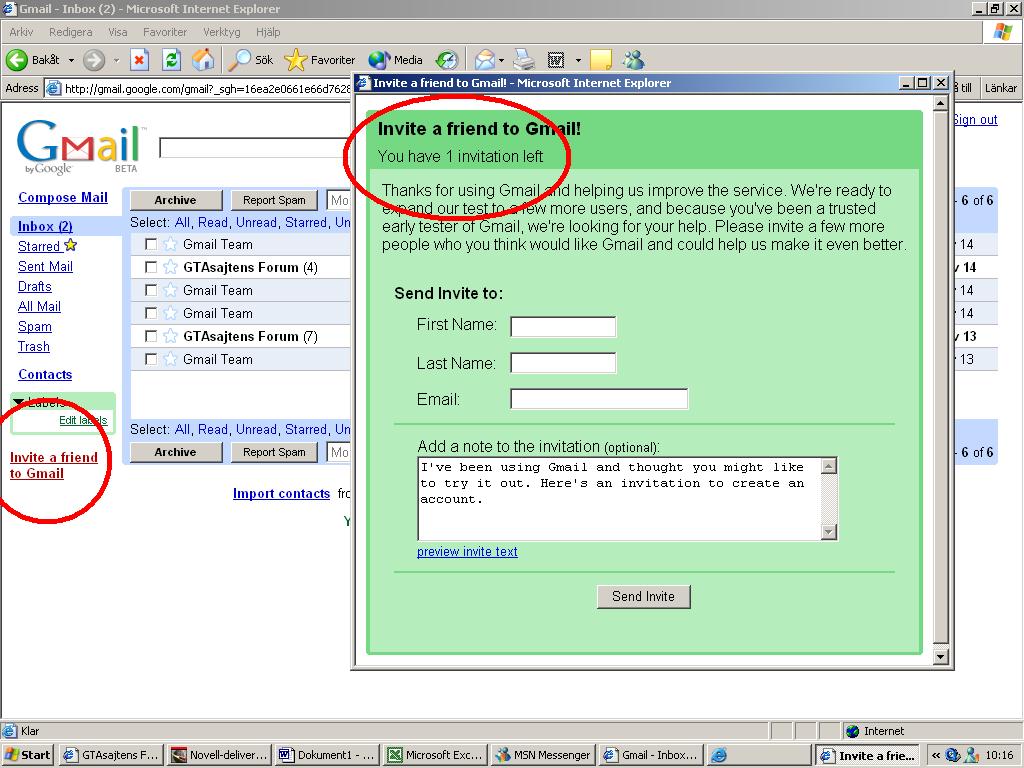
Task: Click the Print icon in toolbar
Action: [x=524, y=60]
